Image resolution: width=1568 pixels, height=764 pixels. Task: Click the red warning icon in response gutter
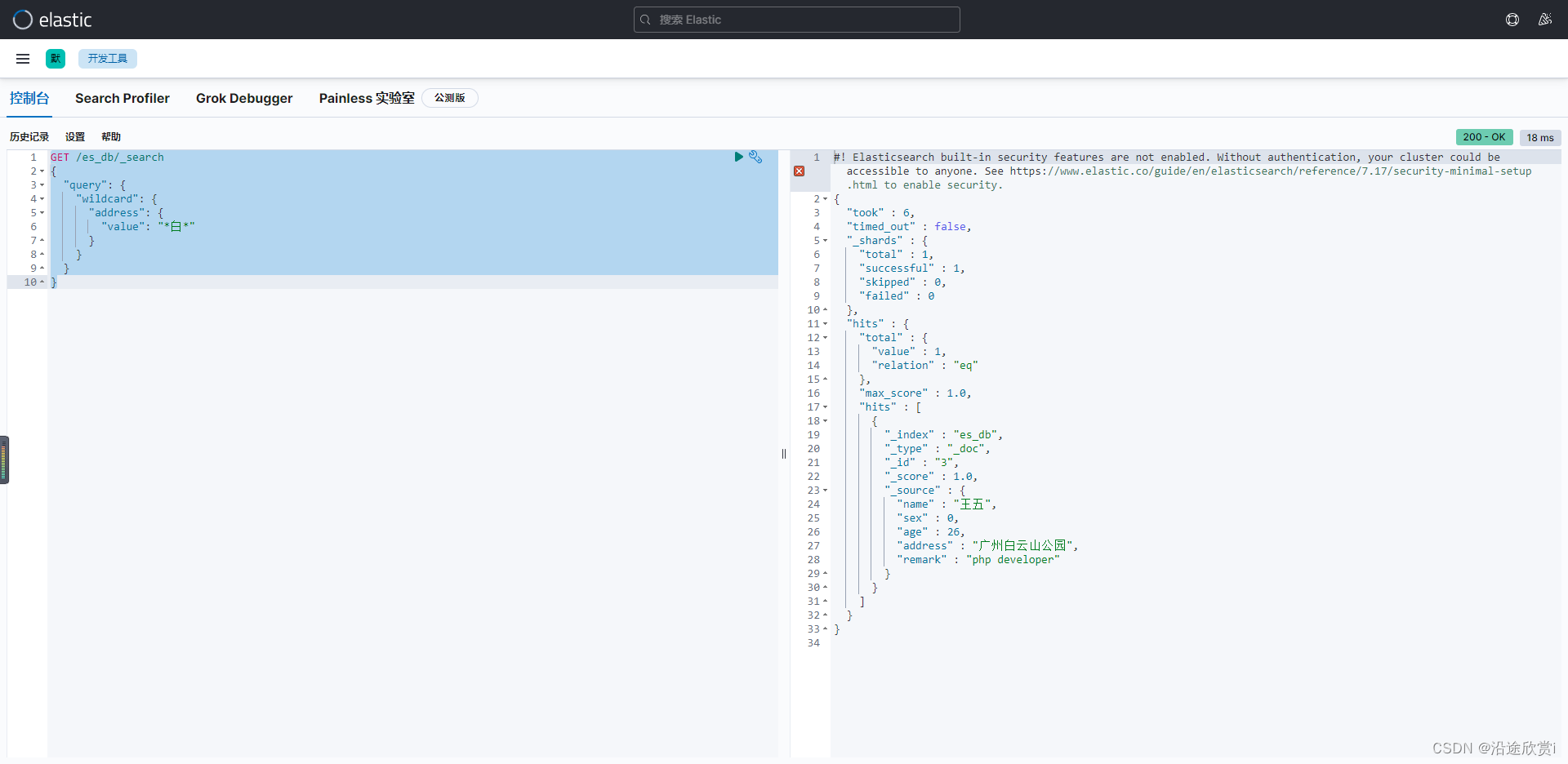(x=800, y=171)
